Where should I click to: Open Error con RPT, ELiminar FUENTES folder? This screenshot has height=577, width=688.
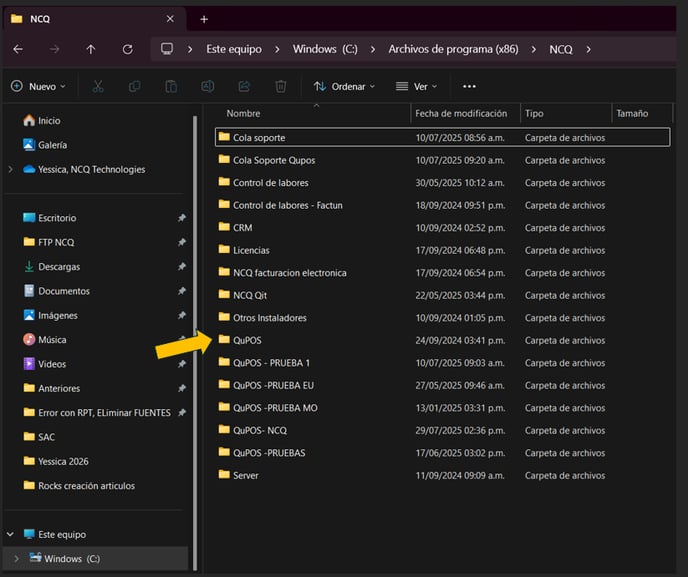97,413
